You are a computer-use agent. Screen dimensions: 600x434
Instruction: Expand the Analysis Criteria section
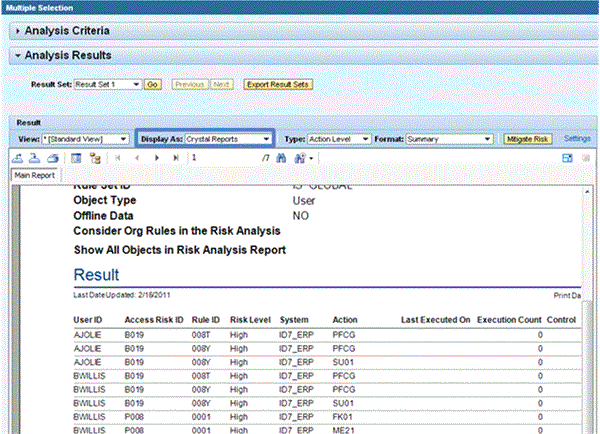[18, 31]
